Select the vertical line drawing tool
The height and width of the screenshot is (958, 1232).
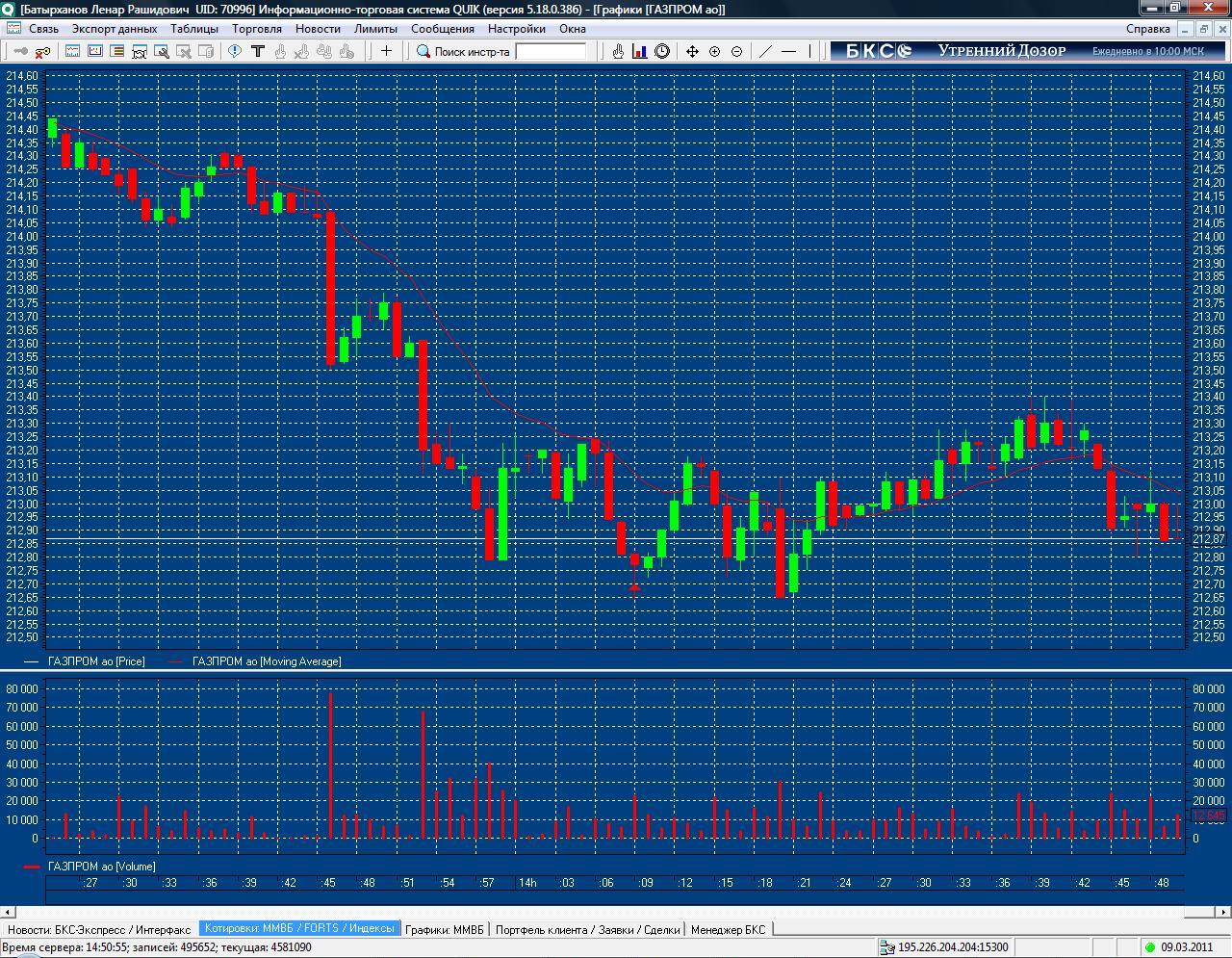pos(810,51)
